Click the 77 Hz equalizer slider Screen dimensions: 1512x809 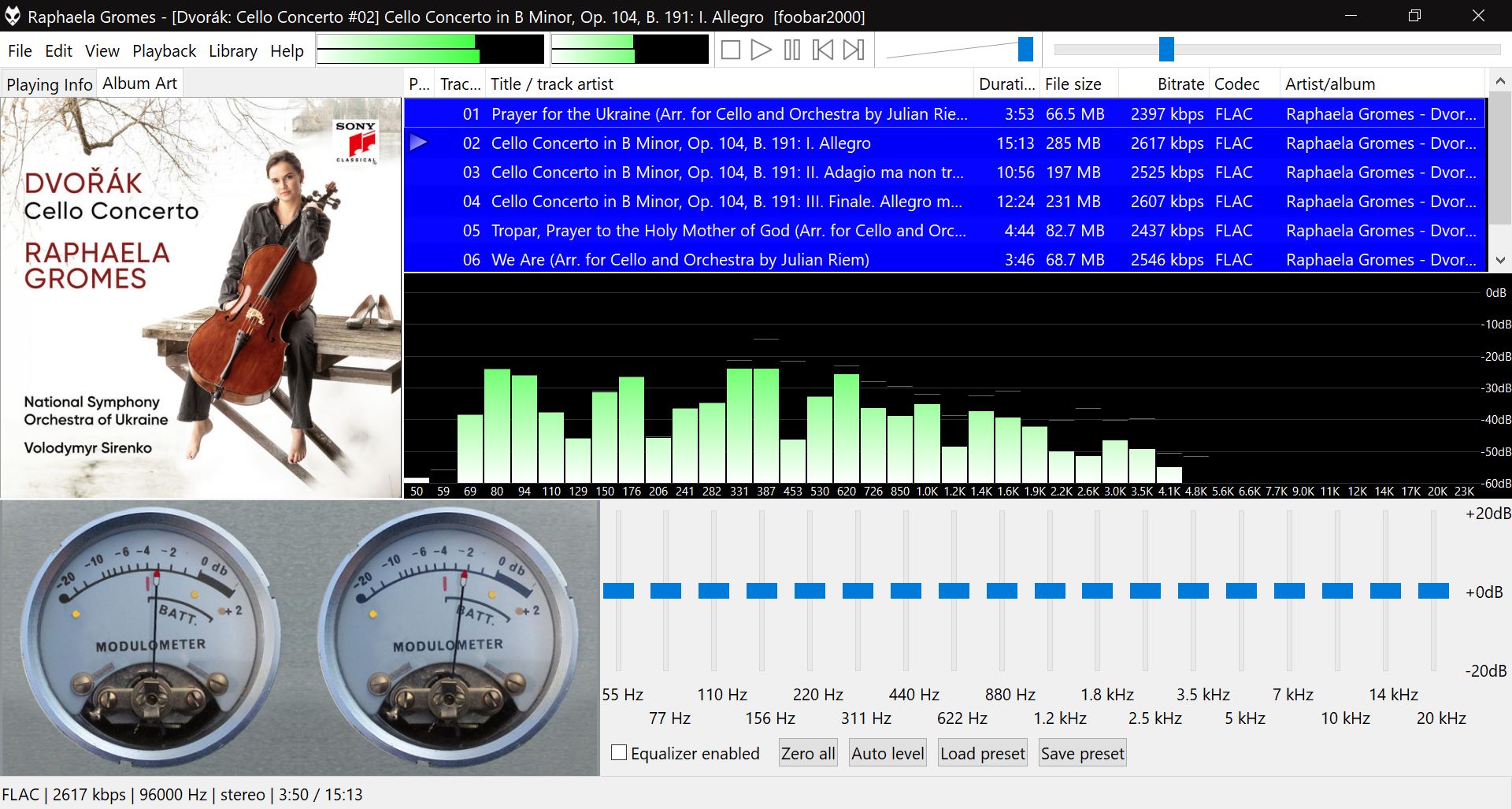[x=666, y=591]
